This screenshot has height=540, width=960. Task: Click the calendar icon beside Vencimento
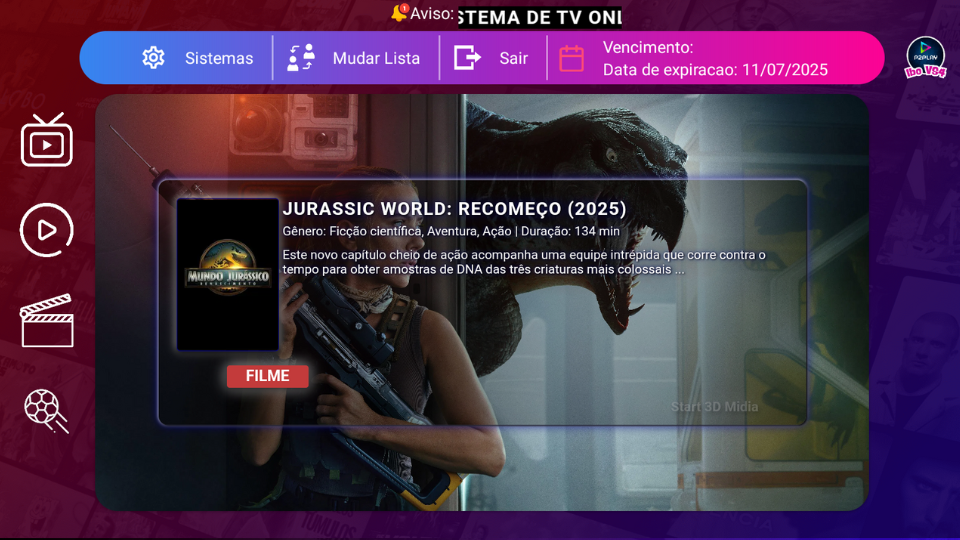[572, 58]
